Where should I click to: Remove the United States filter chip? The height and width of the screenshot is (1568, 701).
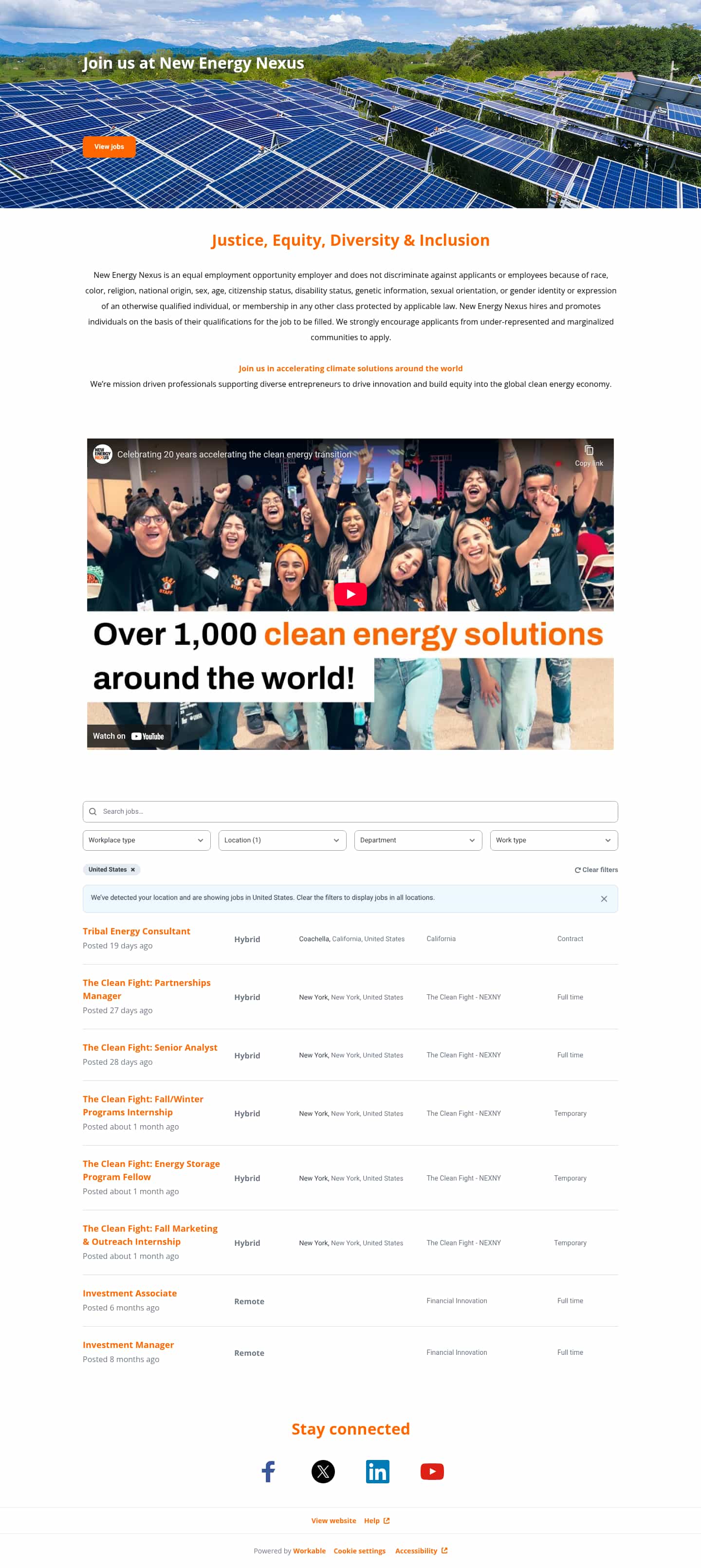[133, 870]
